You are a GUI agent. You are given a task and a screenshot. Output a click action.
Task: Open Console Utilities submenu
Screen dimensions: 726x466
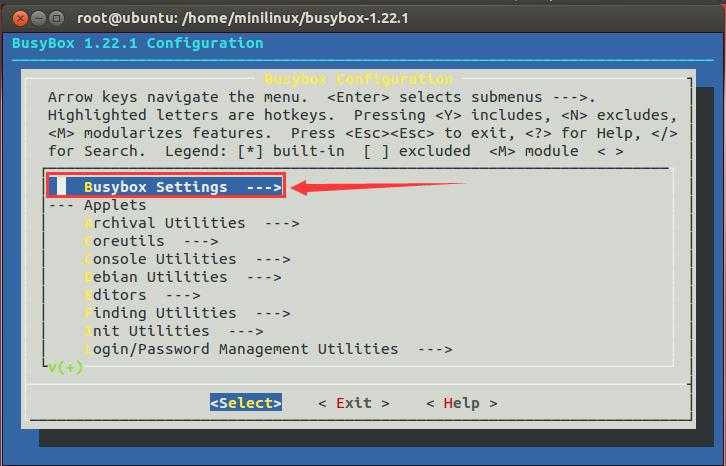187,259
